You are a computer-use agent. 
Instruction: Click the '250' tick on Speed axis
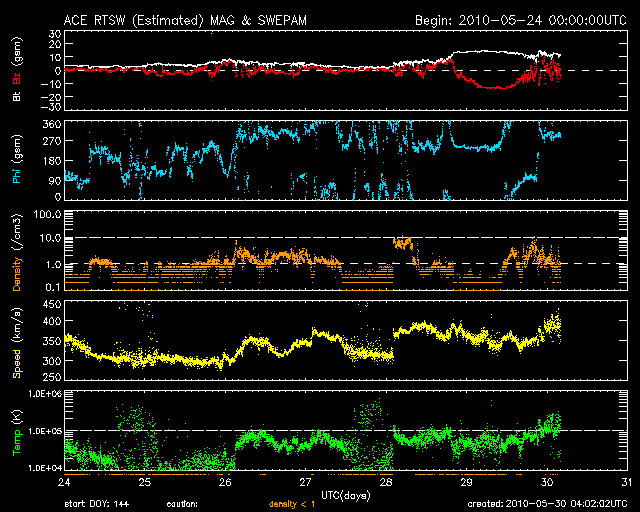tap(52, 377)
